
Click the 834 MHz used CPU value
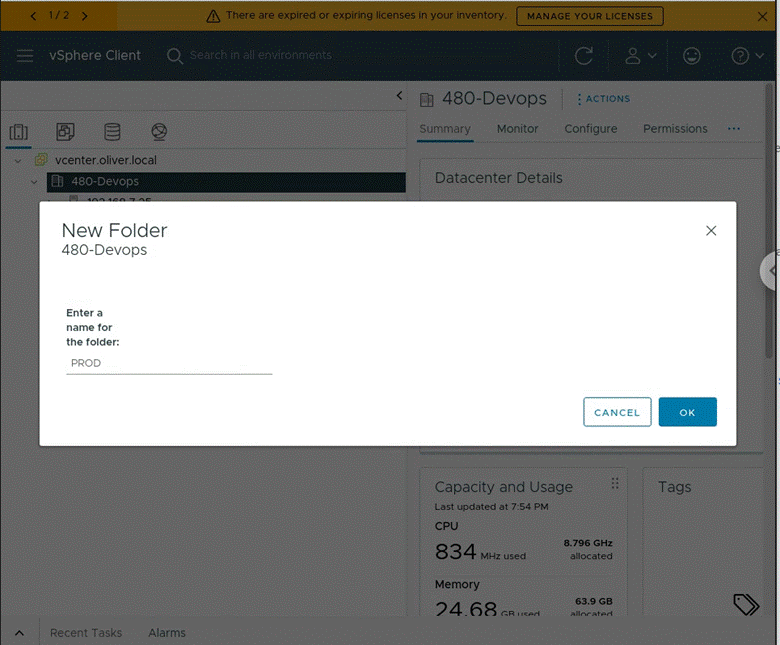tap(480, 552)
